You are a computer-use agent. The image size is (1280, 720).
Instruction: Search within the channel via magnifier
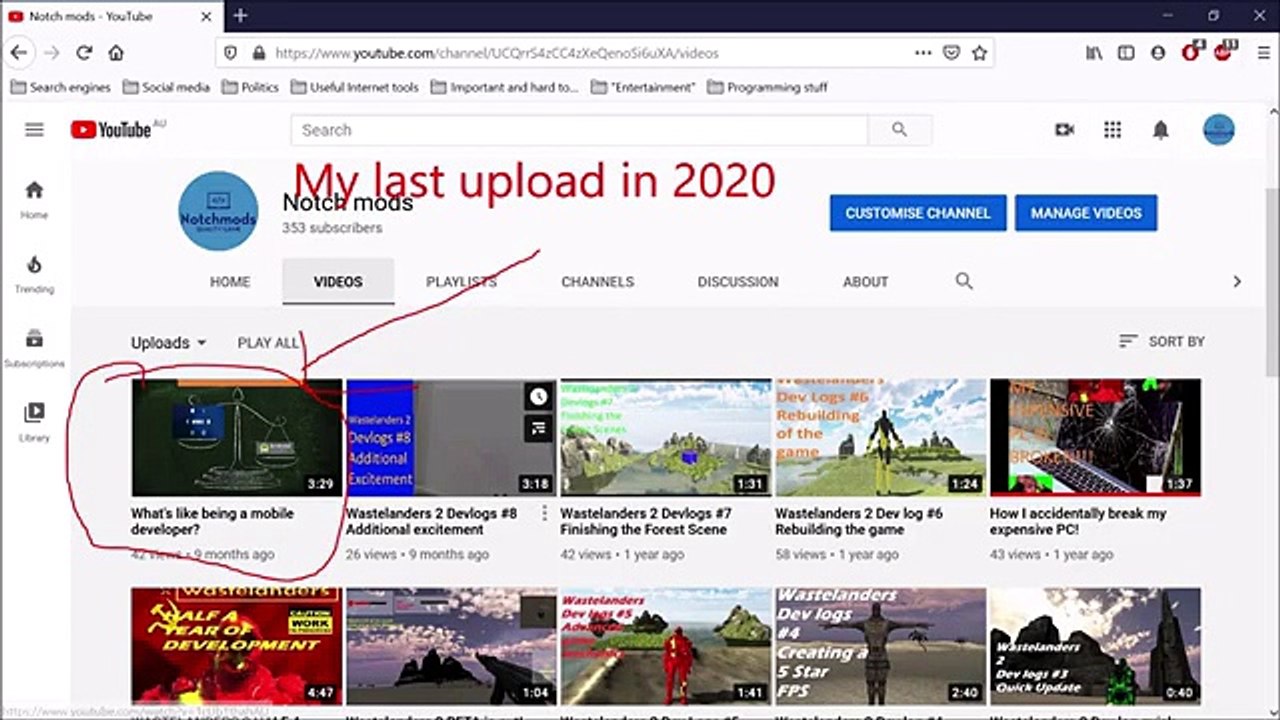(964, 281)
